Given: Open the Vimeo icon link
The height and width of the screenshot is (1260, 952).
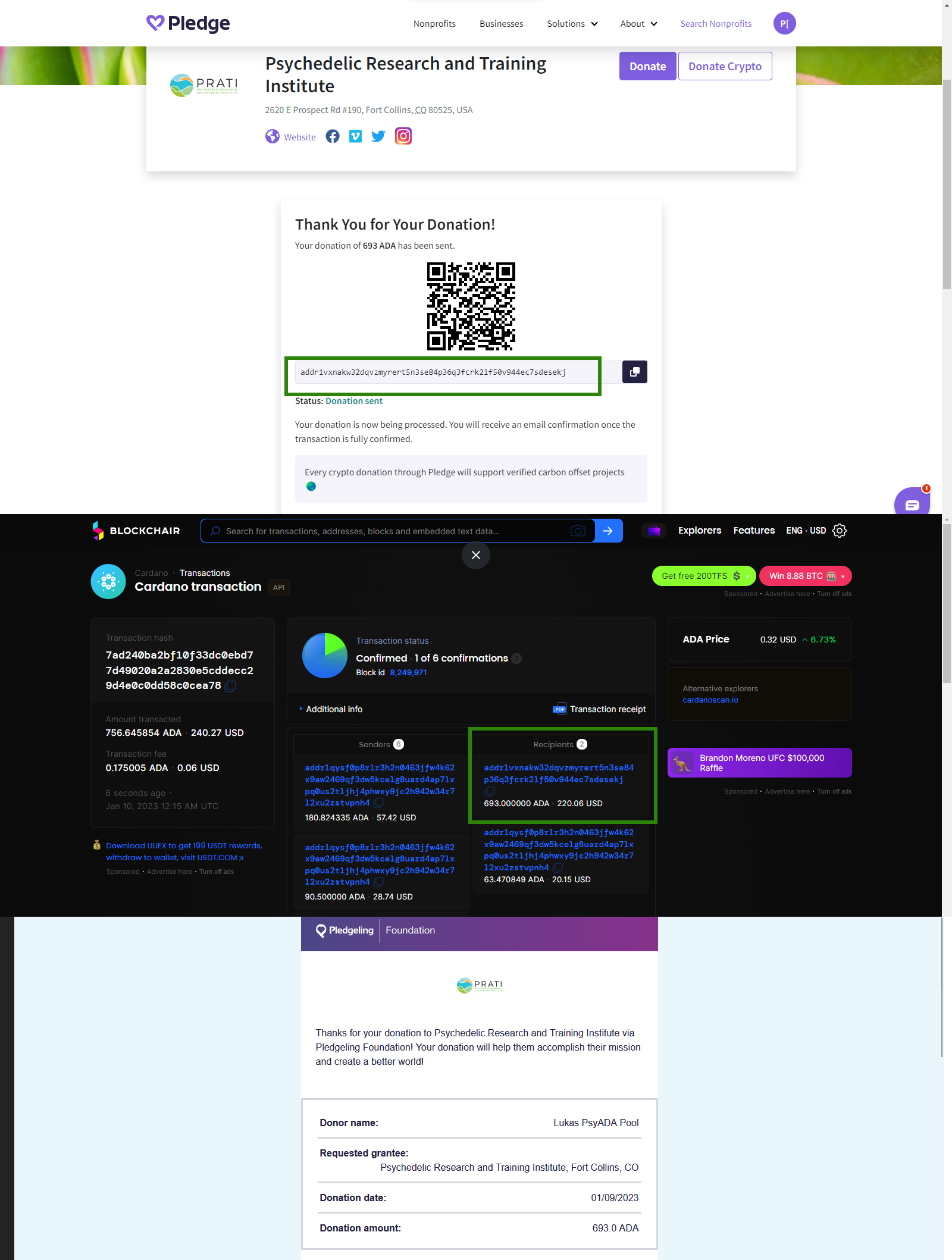Looking at the screenshot, I should (355, 137).
